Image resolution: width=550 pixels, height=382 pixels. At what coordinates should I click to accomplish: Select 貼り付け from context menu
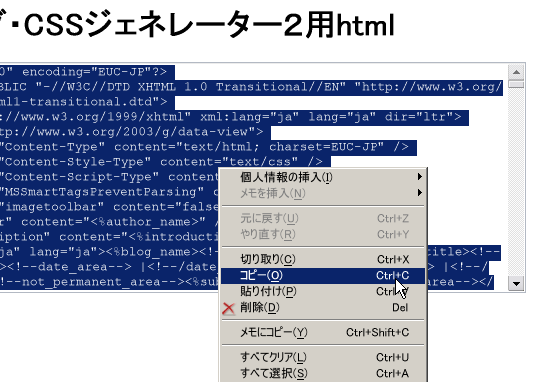(x=322, y=291)
